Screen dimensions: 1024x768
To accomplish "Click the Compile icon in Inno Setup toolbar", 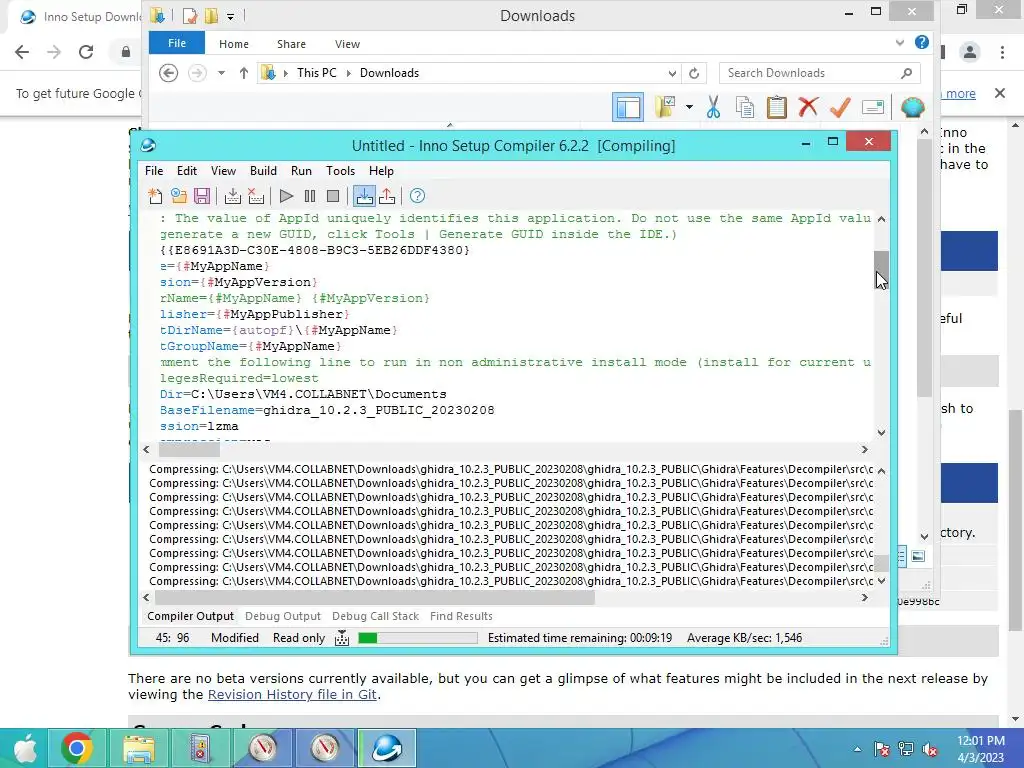I will [x=232, y=196].
